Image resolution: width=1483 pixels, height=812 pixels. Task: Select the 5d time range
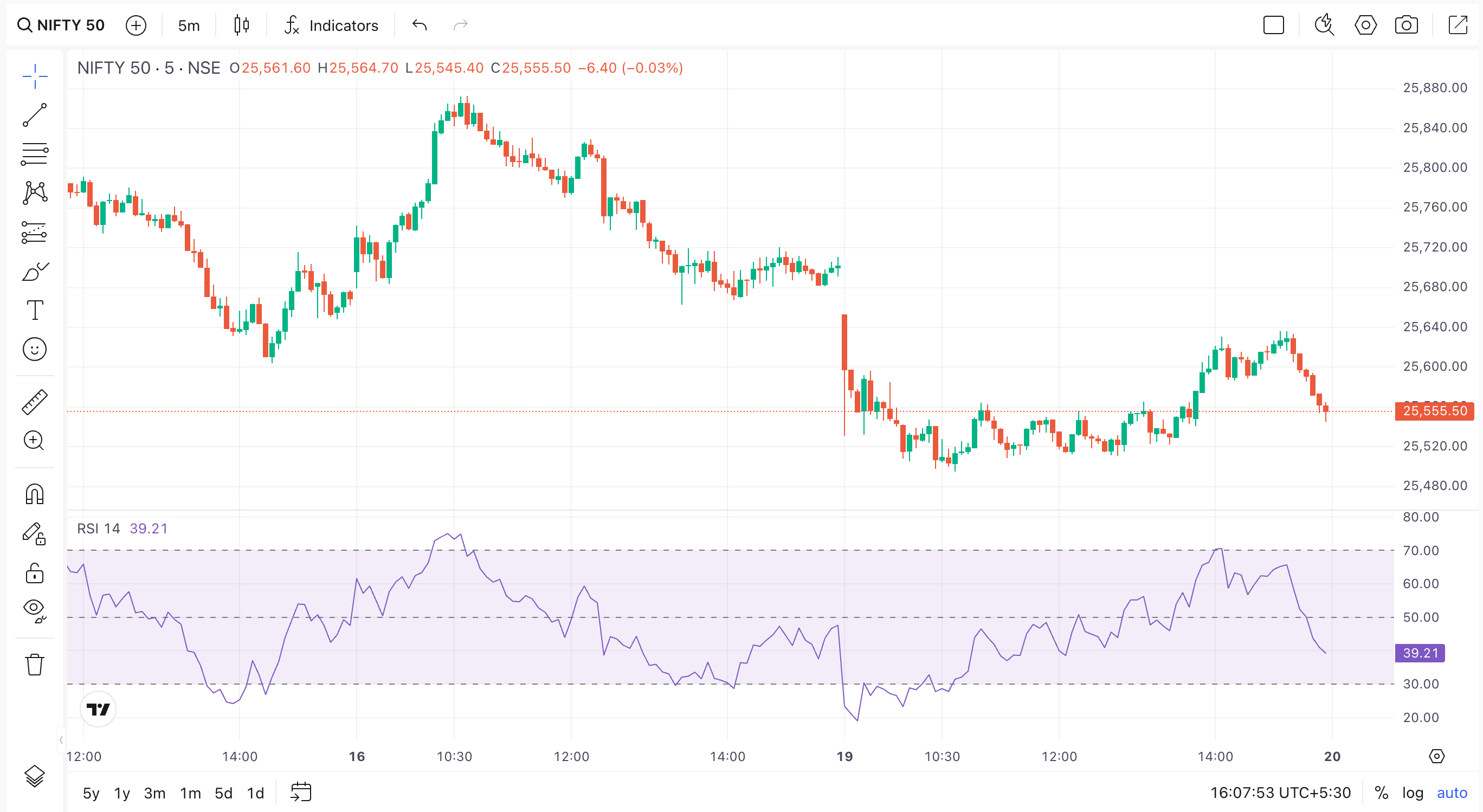click(223, 793)
